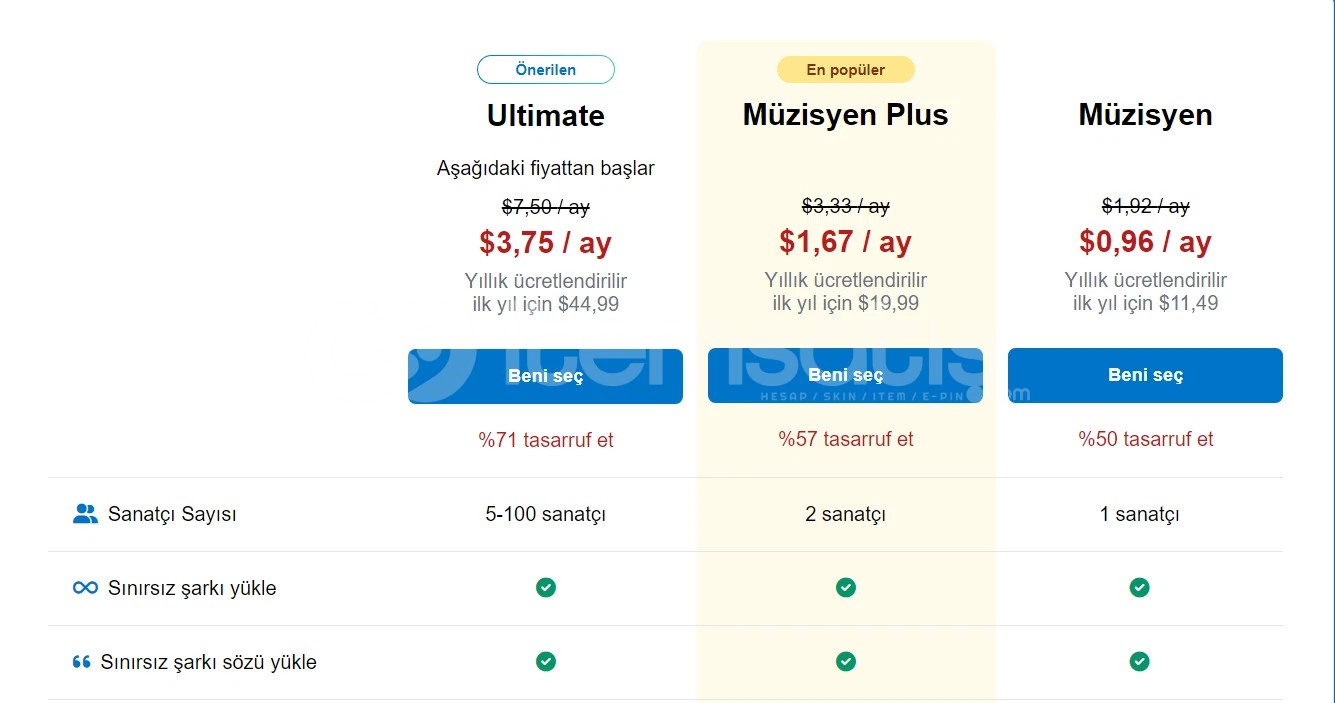1335x703 pixels.
Task: Click the Sanatçı Sayısı row label
Action: click(172, 515)
